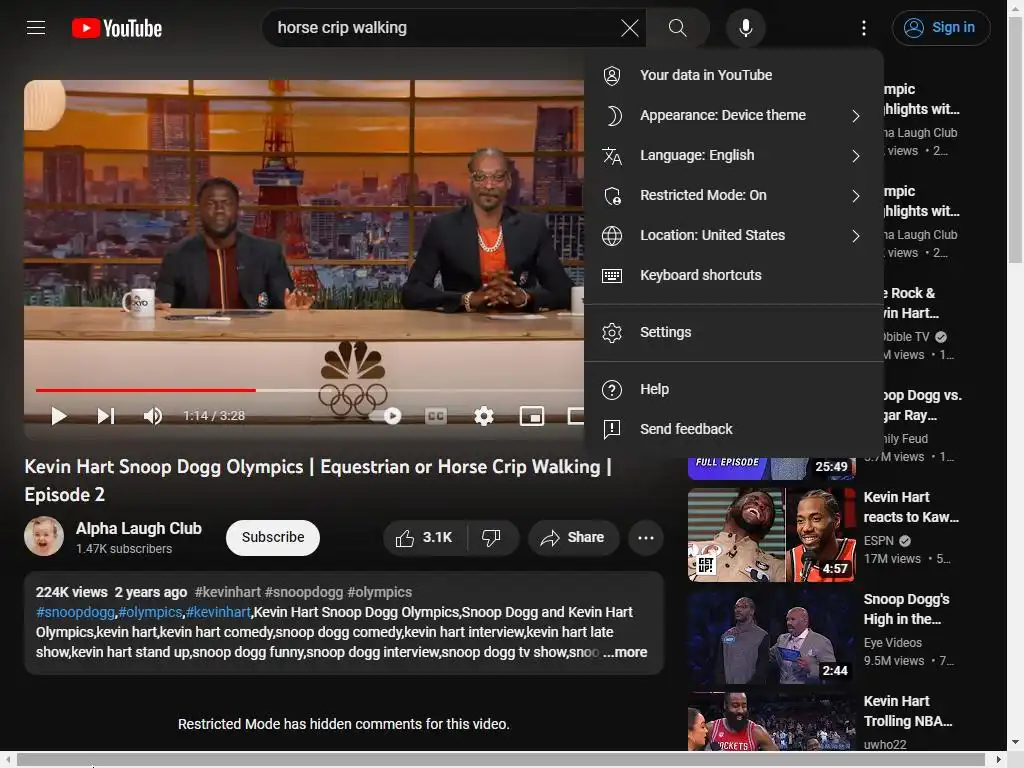The image size is (1024, 768).
Task: Select Help in the menu
Action: (x=733, y=389)
